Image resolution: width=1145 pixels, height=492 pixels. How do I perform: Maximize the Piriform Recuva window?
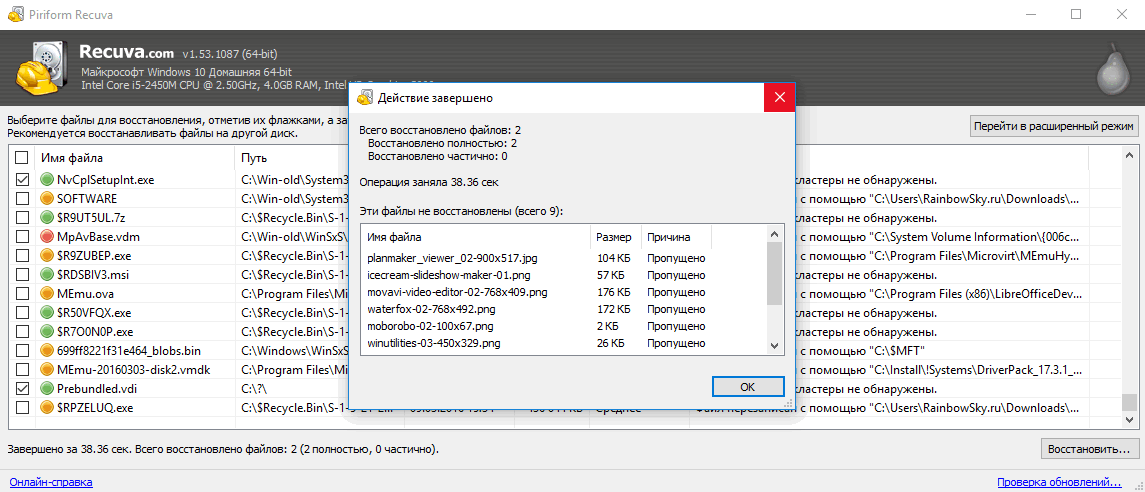[1076, 14]
